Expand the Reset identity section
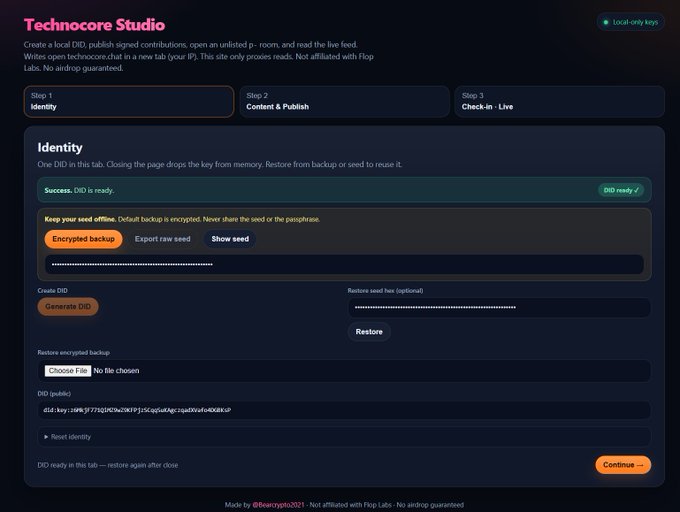680x512 pixels. tap(344, 437)
